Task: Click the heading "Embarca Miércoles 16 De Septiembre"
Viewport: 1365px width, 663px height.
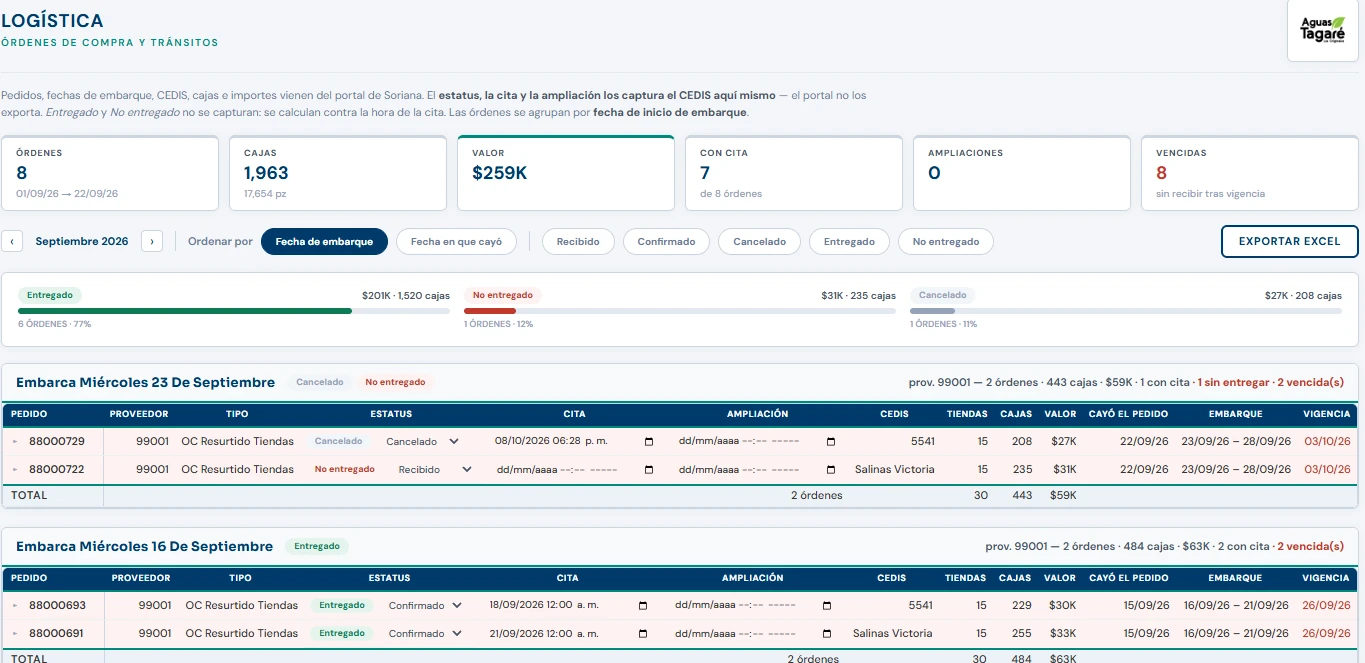Action: (x=145, y=546)
